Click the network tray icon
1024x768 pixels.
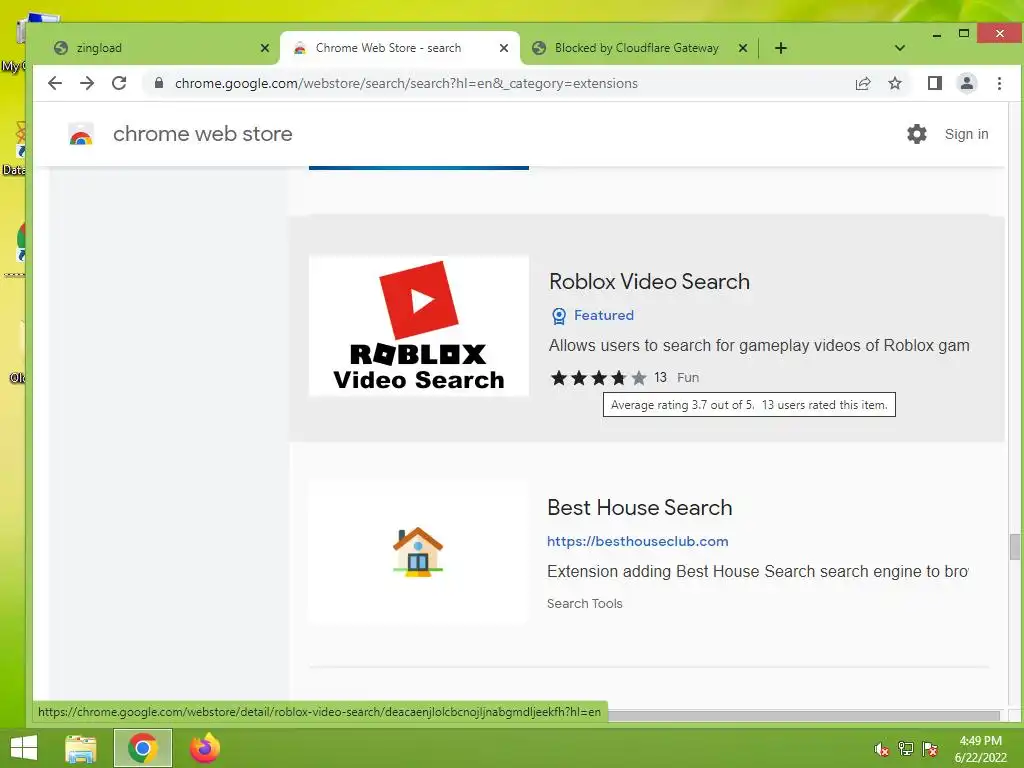(x=906, y=749)
